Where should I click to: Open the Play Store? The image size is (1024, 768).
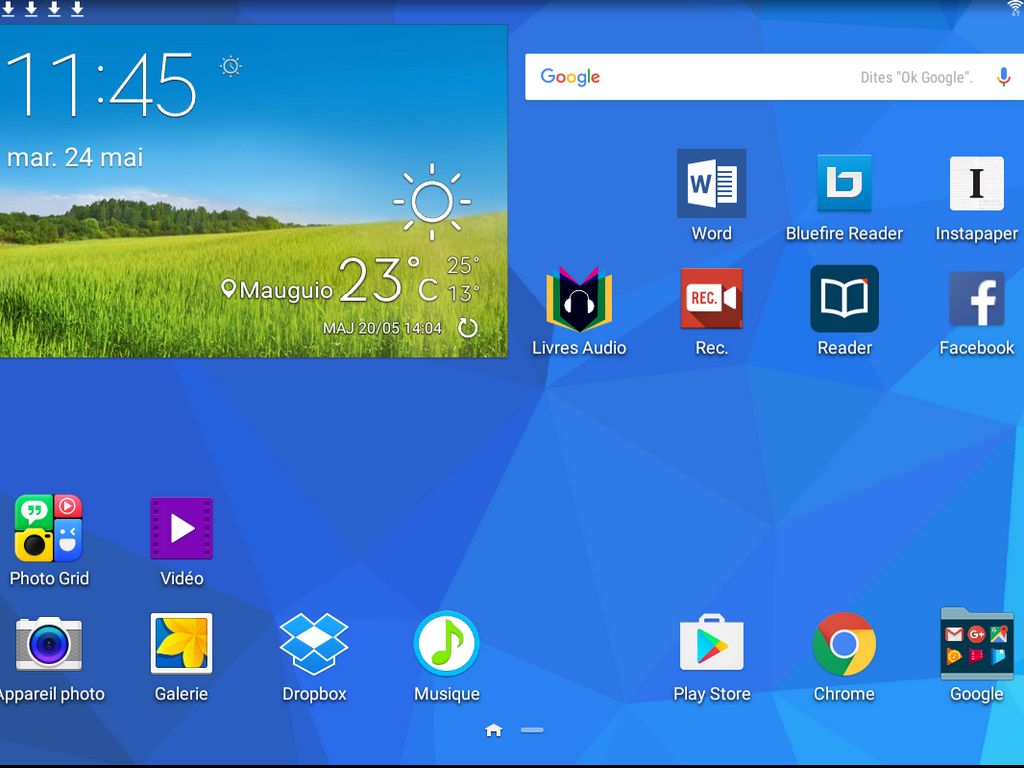711,644
